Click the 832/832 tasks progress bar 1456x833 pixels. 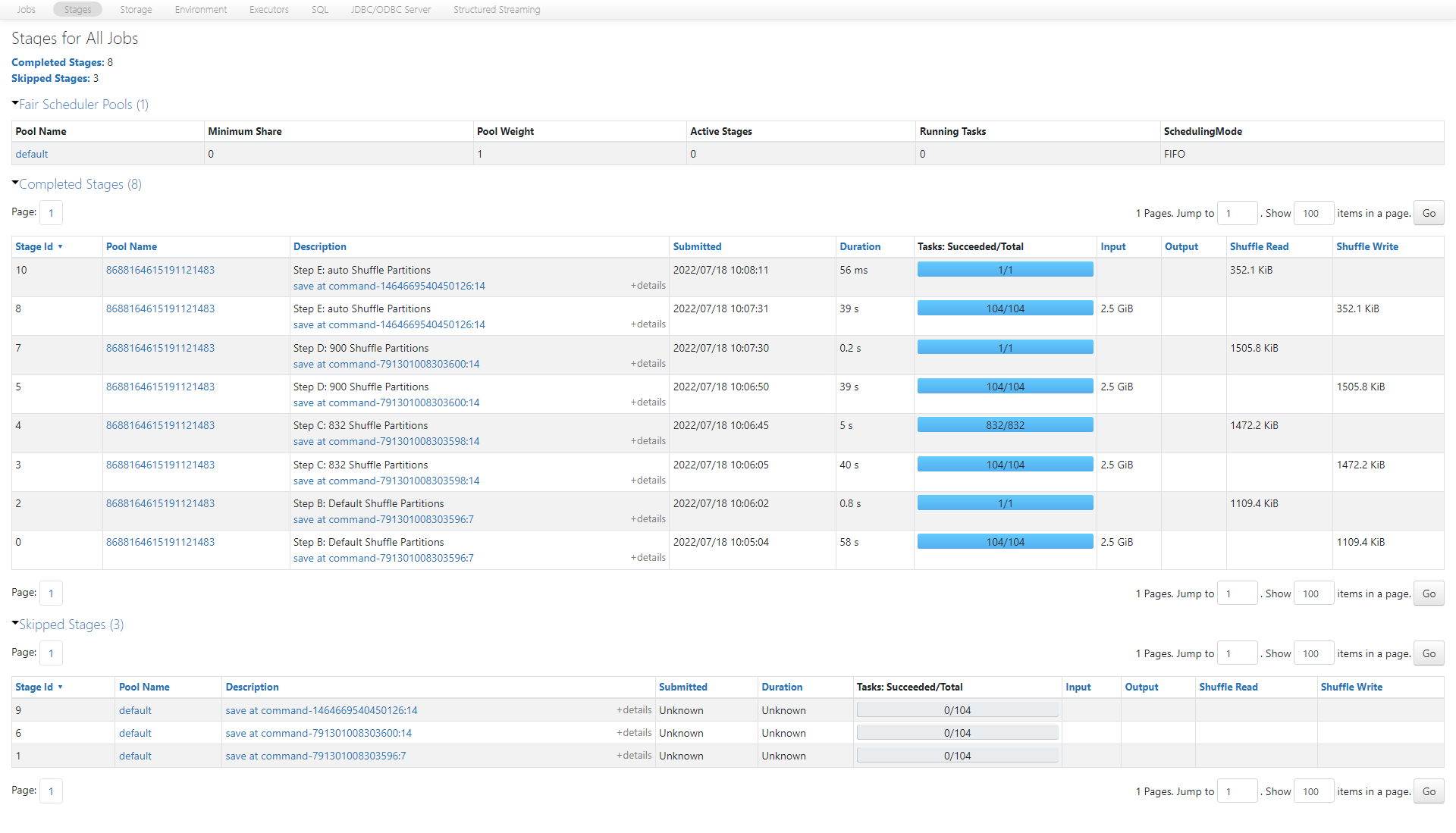pos(1005,425)
